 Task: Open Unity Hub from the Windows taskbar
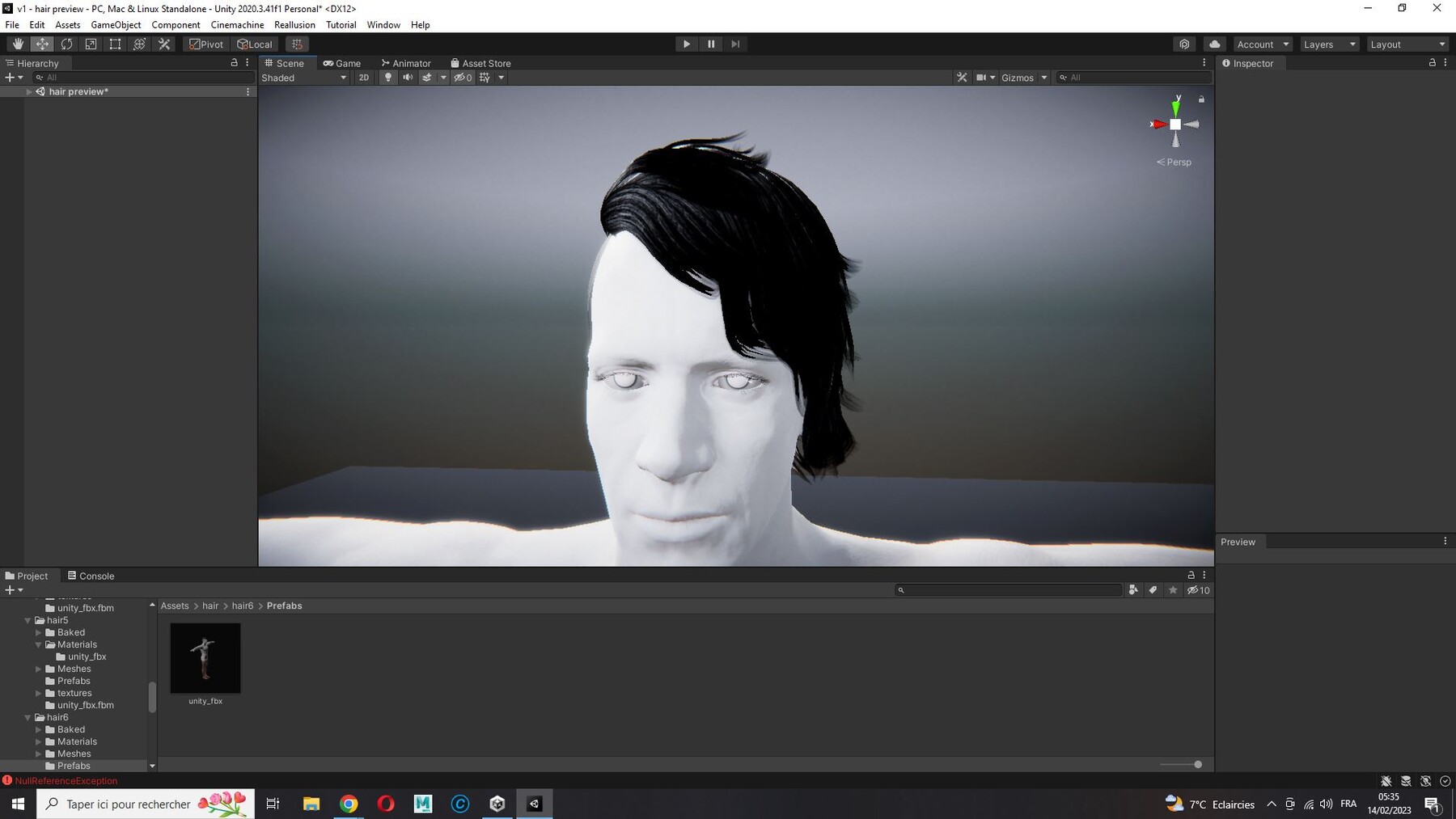pos(497,804)
